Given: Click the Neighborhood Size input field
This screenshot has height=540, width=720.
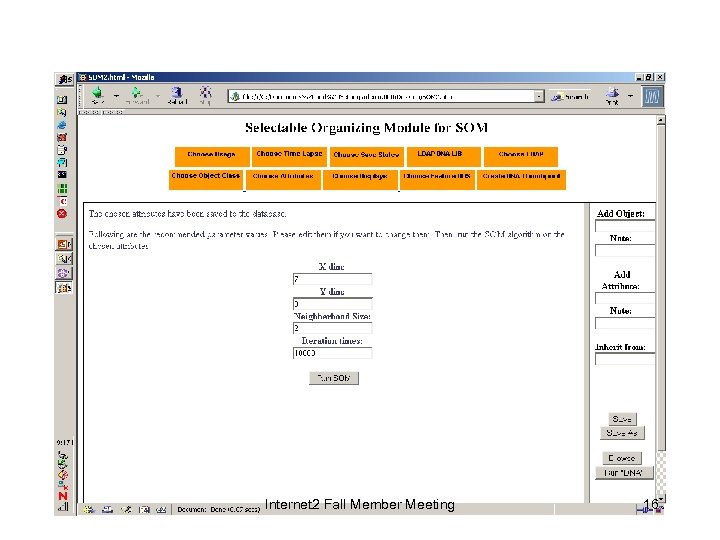Looking at the screenshot, I should point(332,328).
